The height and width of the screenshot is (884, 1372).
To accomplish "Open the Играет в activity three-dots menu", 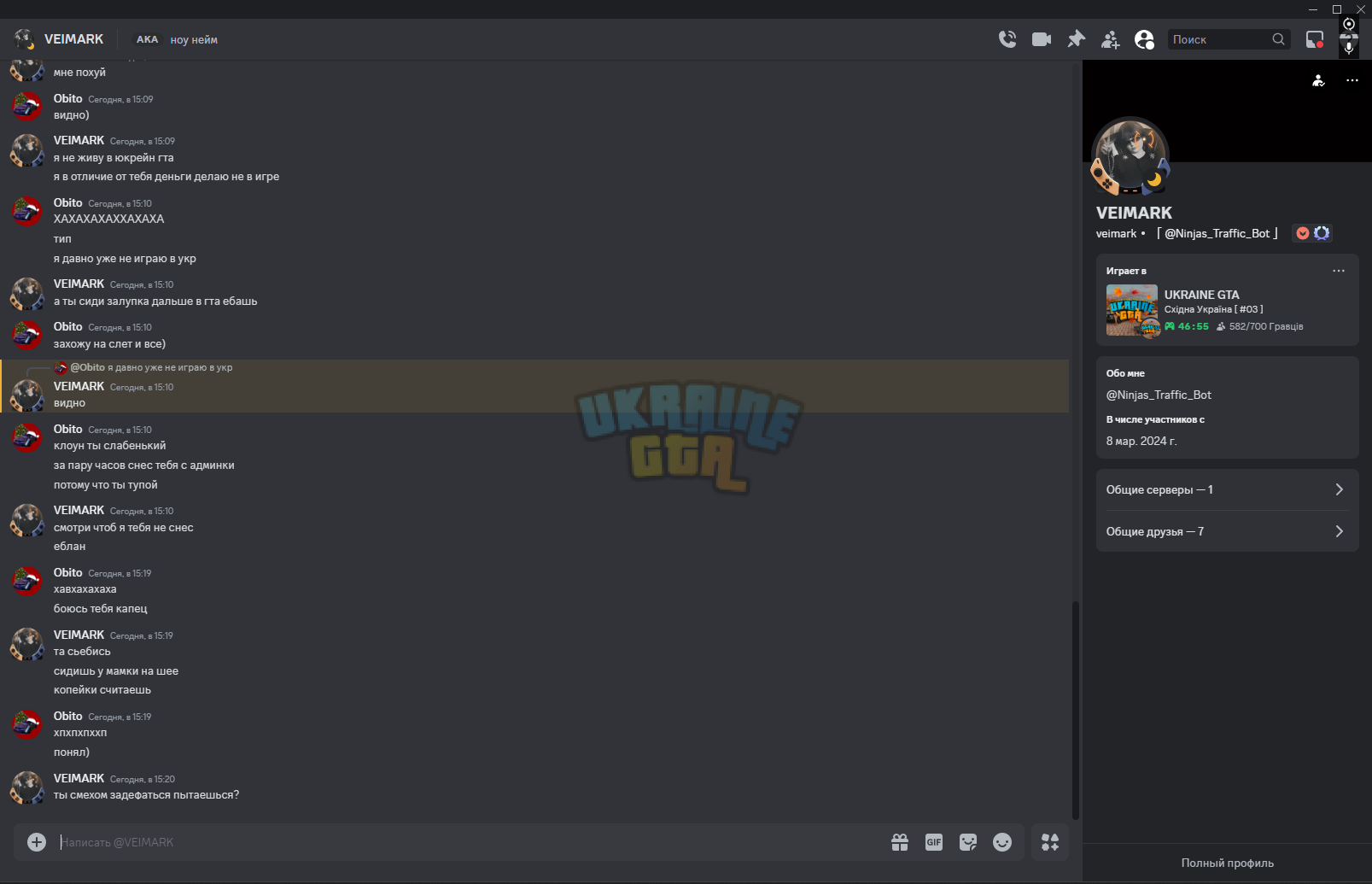I will (1339, 271).
